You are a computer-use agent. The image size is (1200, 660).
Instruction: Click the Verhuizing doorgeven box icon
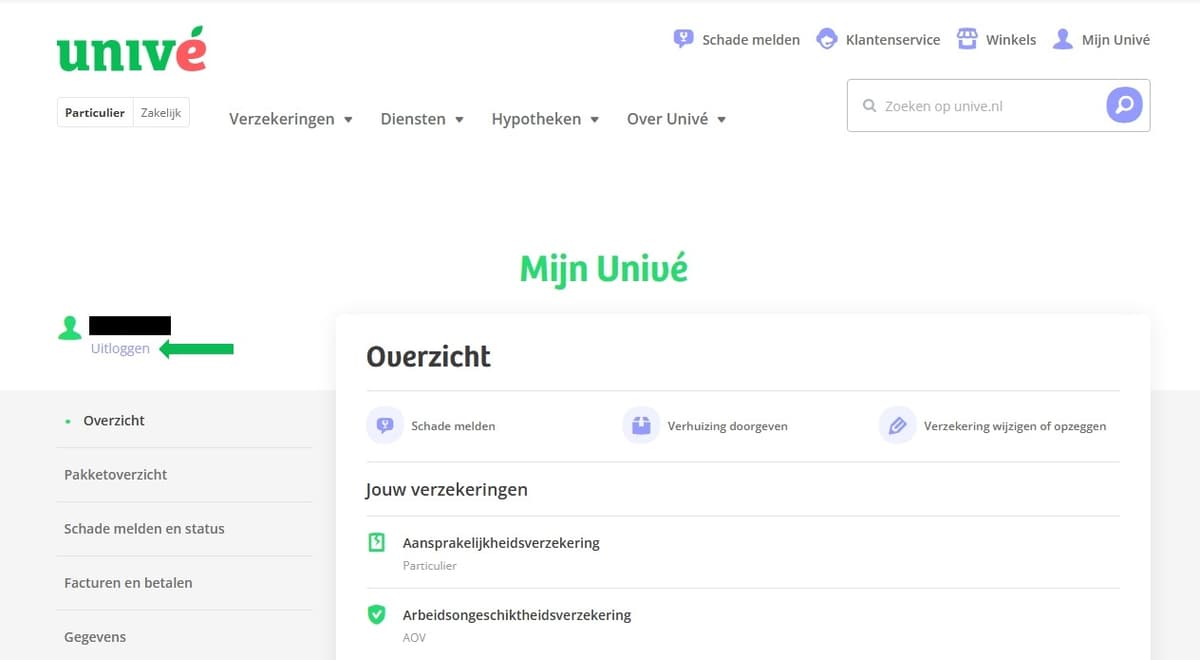click(641, 425)
